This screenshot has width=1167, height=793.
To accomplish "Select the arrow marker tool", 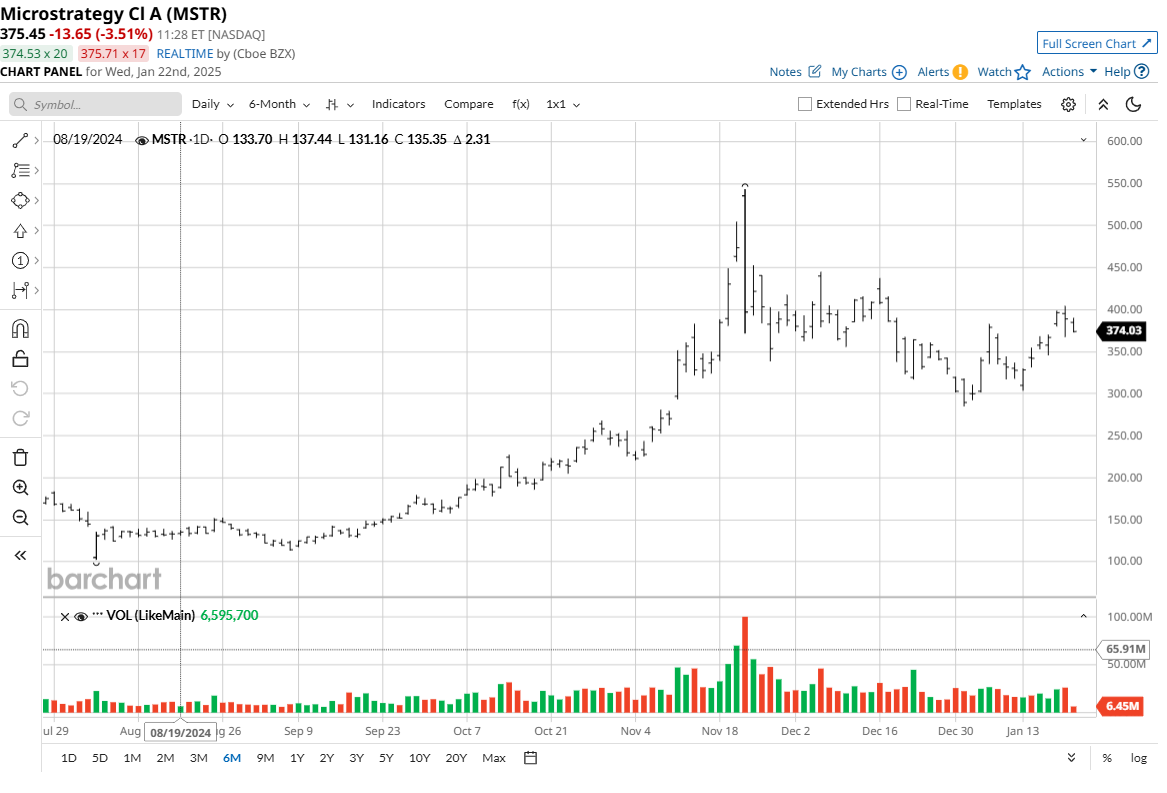I will [x=20, y=231].
